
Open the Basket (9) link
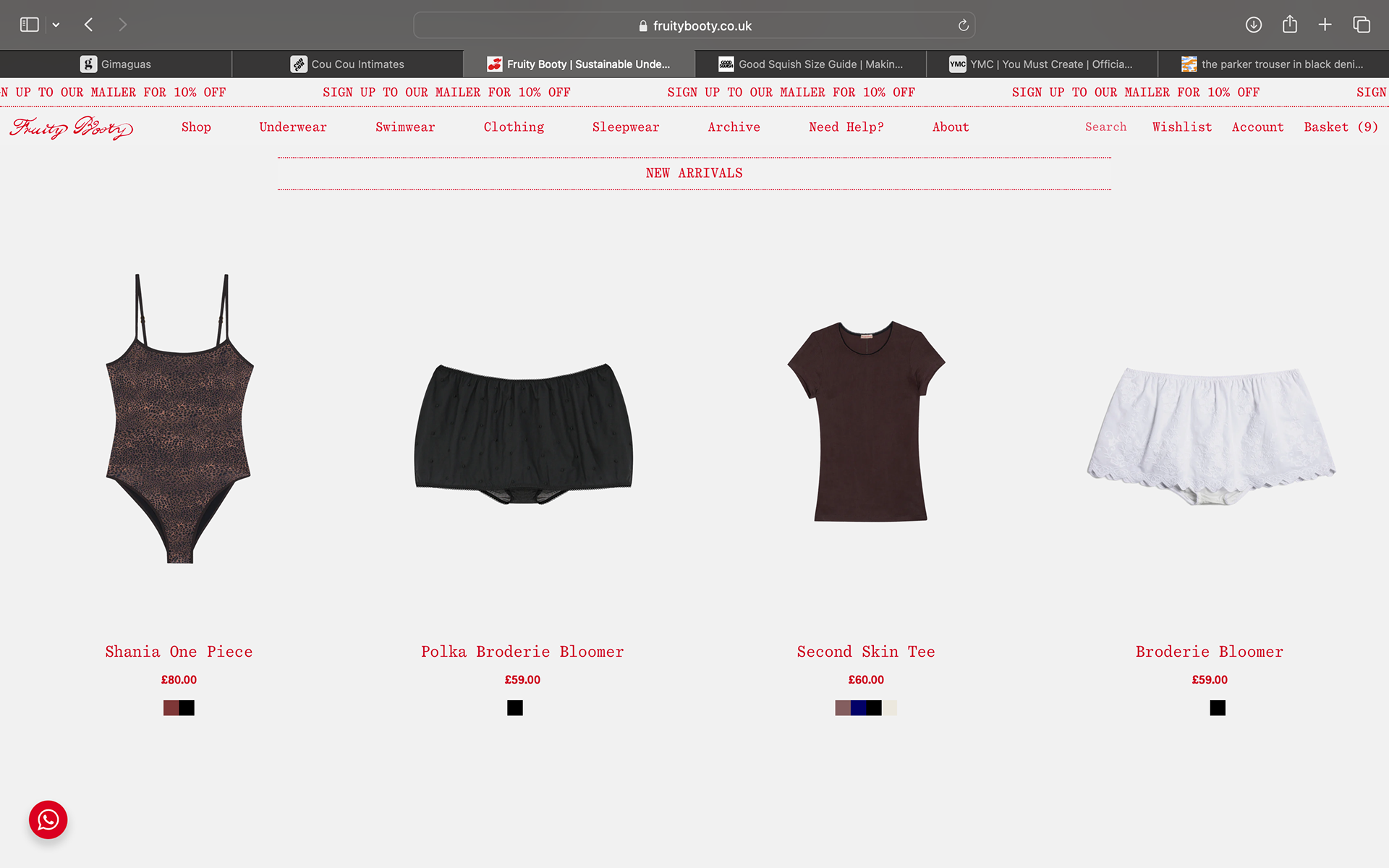[1341, 127]
